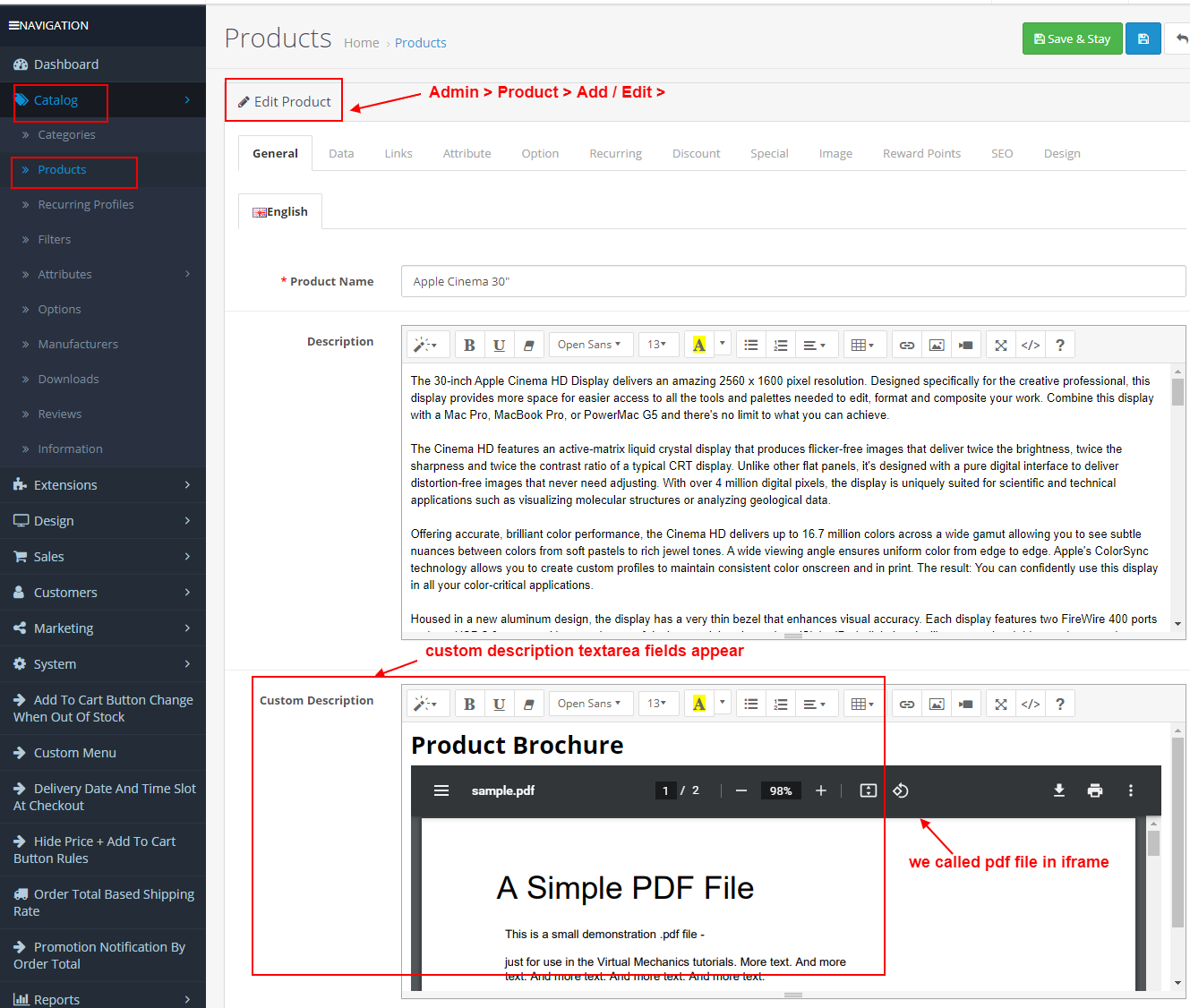Insert link in Description editor toolbar
The width and height of the screenshot is (1190, 1008).
pos(907,346)
